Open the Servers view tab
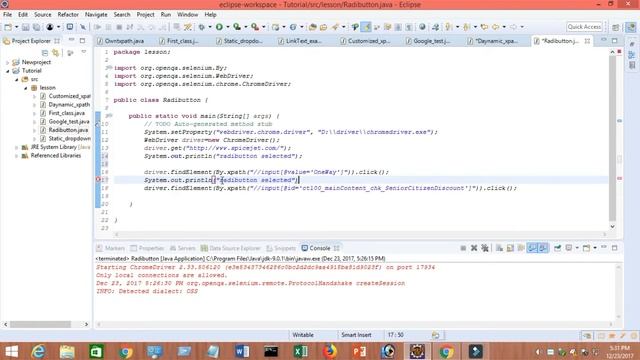 point(182,248)
